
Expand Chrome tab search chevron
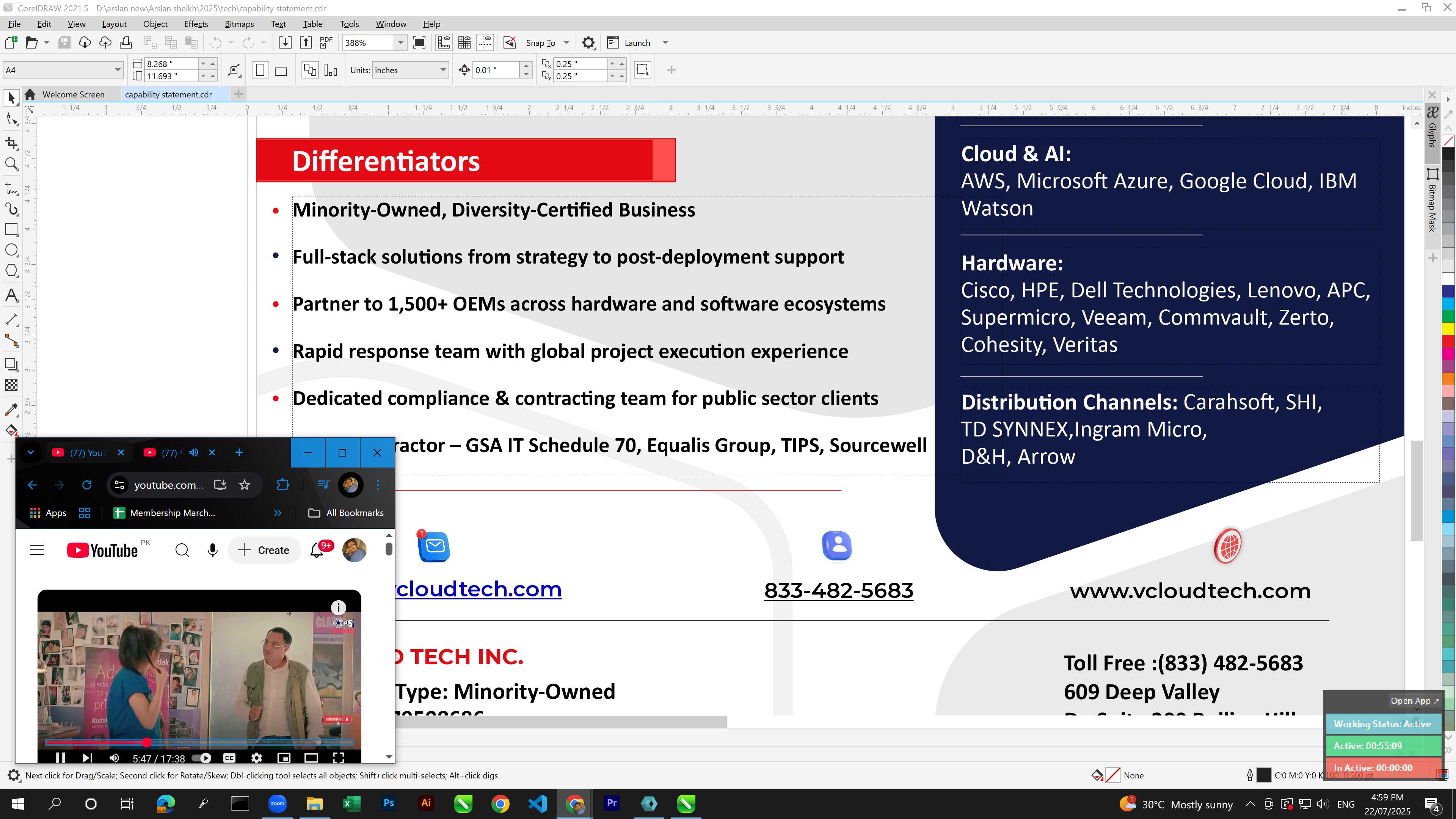click(30, 452)
